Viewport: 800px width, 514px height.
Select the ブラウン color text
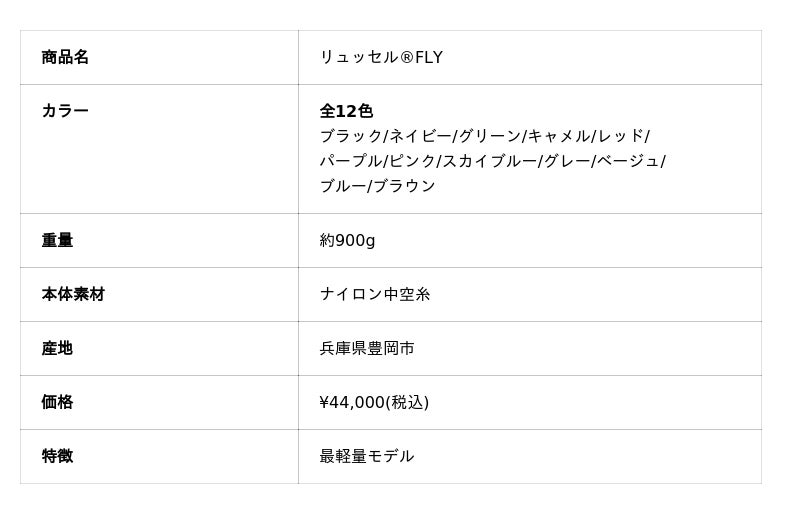(x=404, y=186)
